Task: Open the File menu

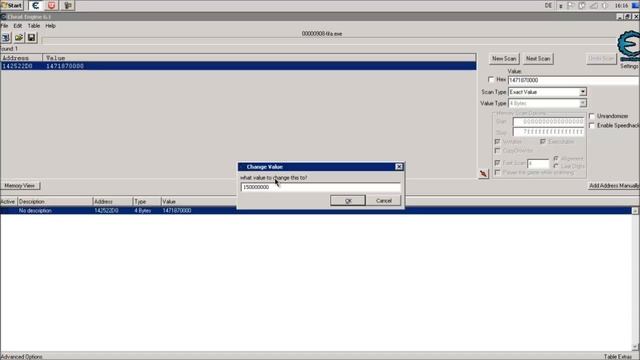Action: click(x=4, y=26)
